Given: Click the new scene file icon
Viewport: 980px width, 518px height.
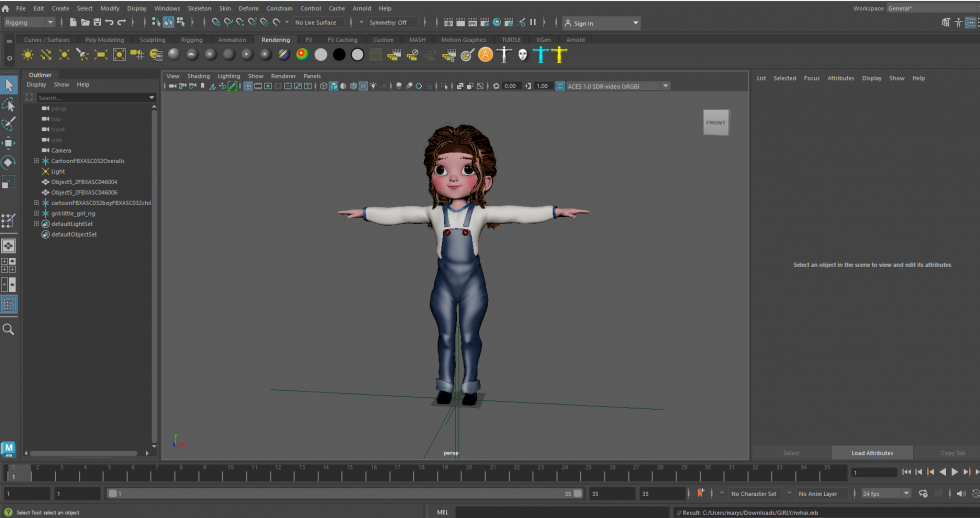Looking at the screenshot, I should coord(73,22).
